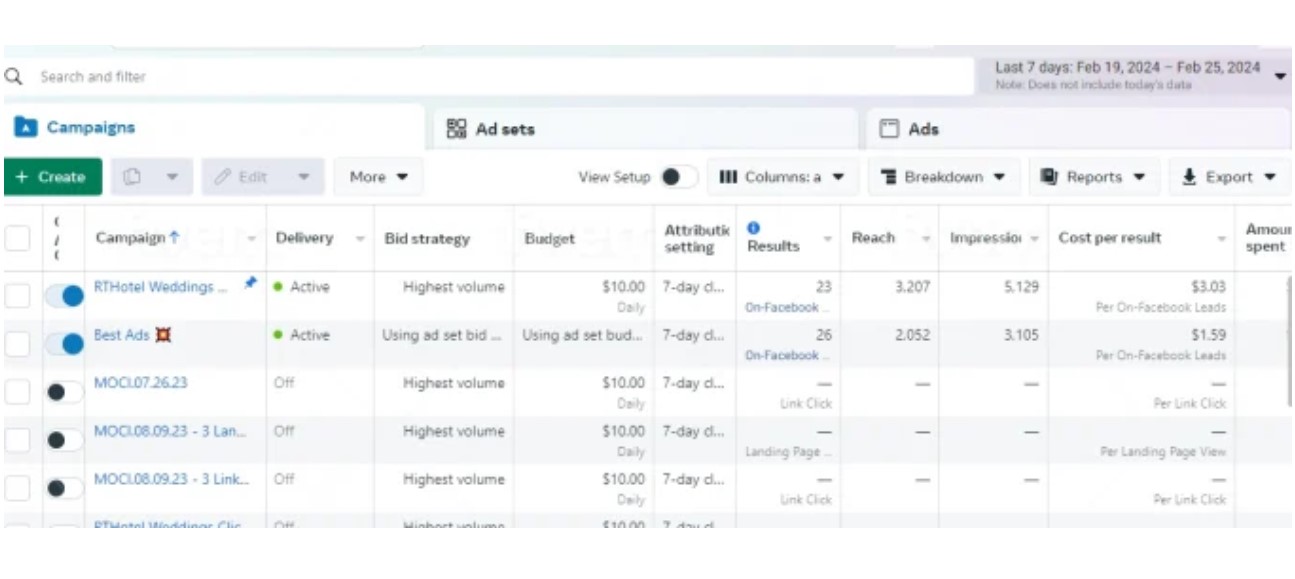
Task: Turn off the Best Ads campaign toggle
Action: tap(65, 344)
